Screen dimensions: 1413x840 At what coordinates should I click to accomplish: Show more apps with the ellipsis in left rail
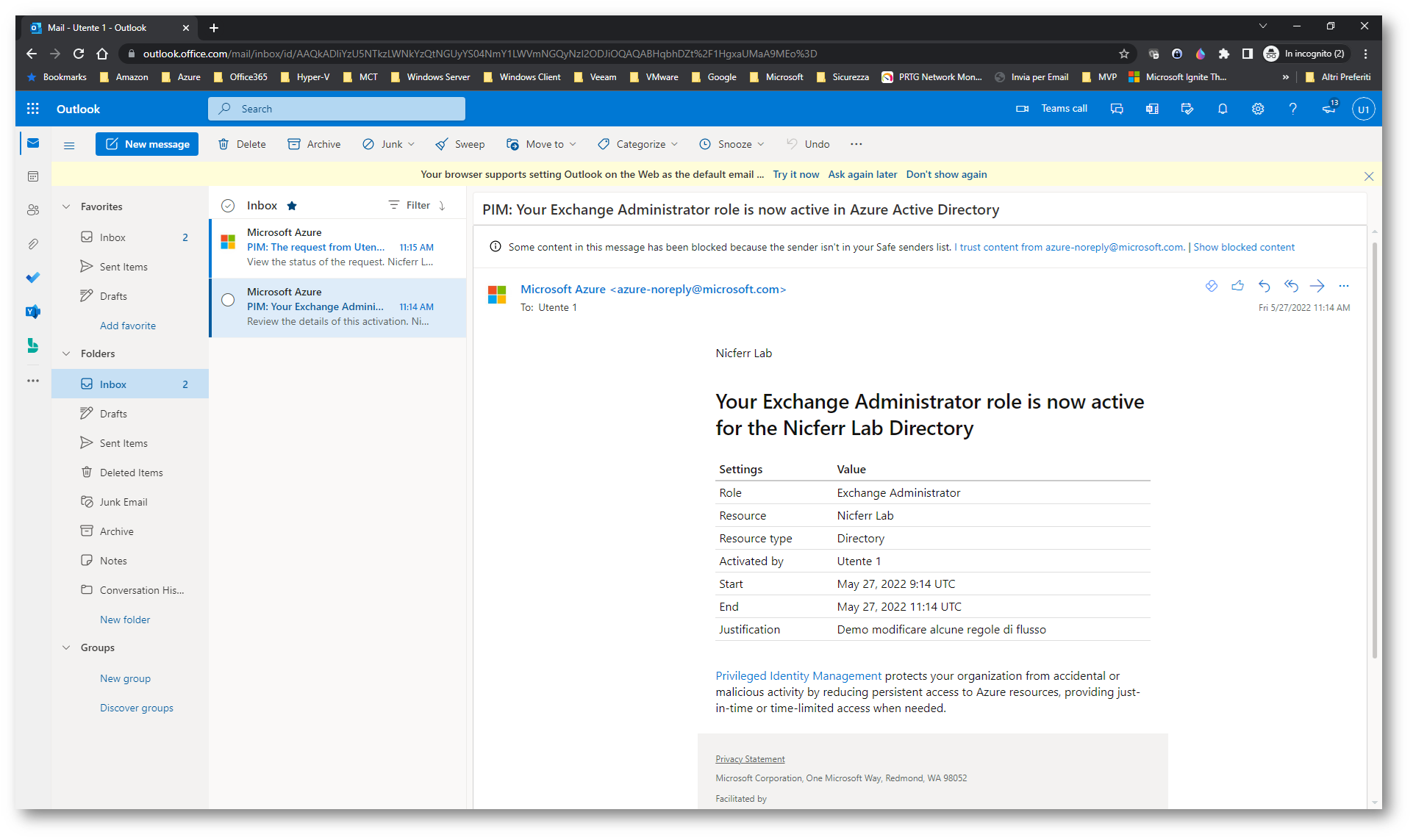pyautogui.click(x=33, y=381)
